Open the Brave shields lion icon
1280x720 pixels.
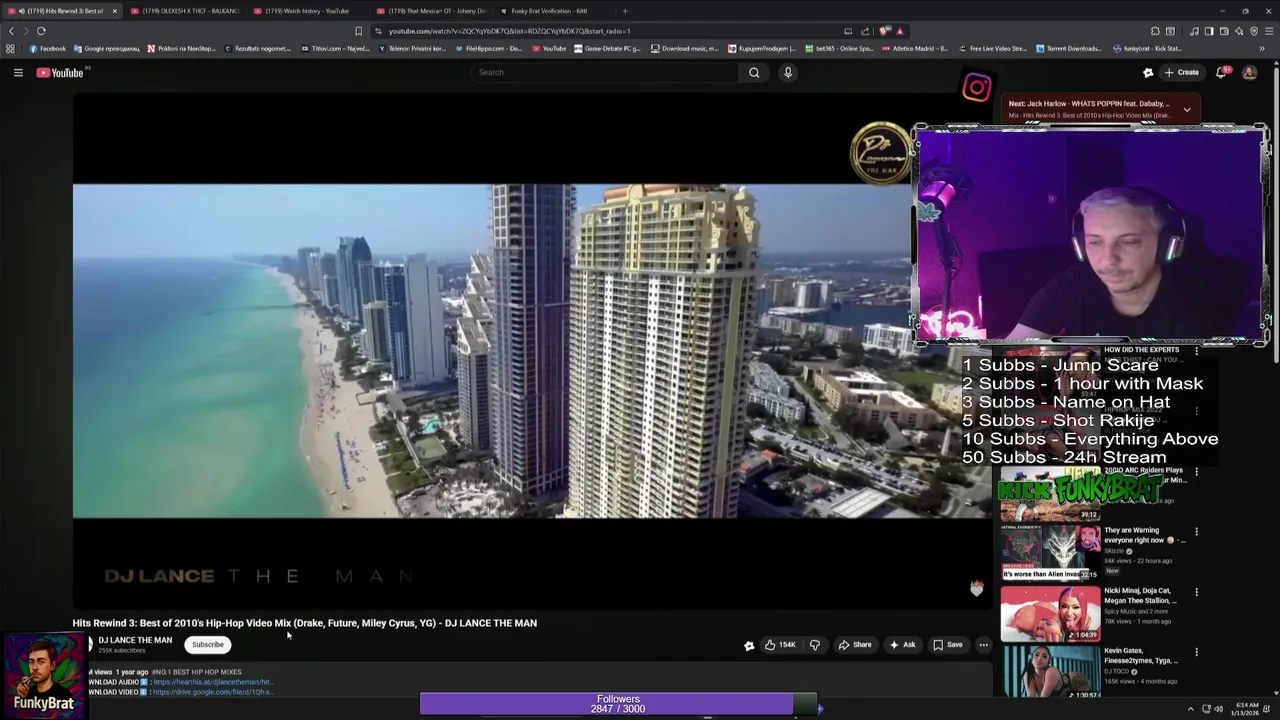point(883,31)
